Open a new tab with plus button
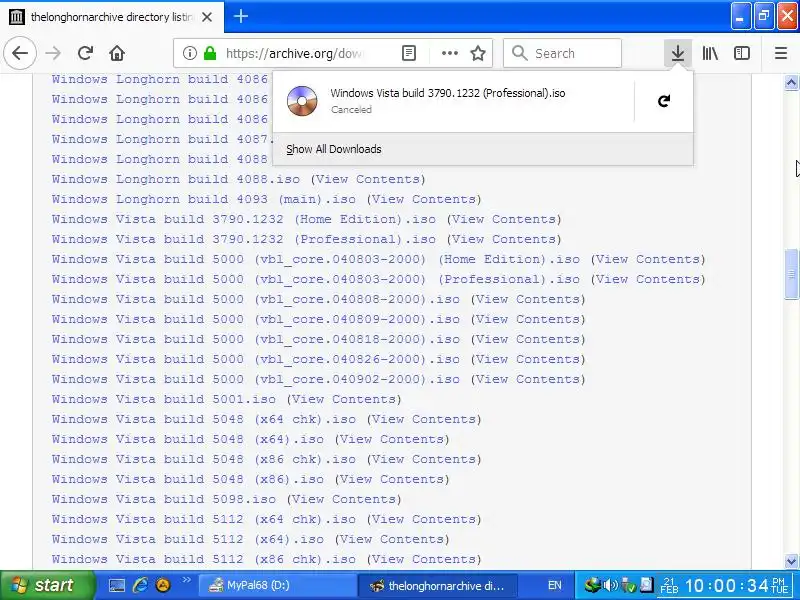This screenshot has height=600, width=800. (241, 16)
